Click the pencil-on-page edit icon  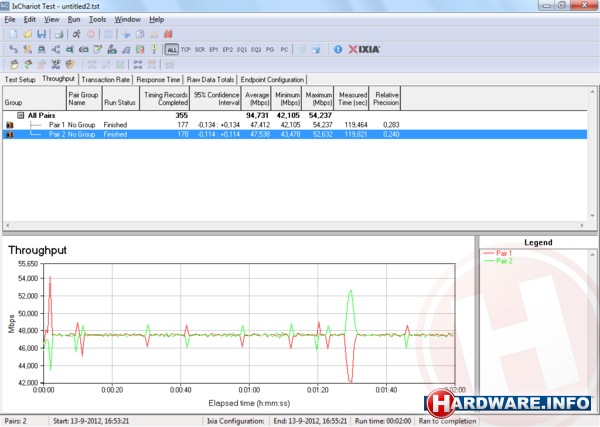tap(98, 49)
